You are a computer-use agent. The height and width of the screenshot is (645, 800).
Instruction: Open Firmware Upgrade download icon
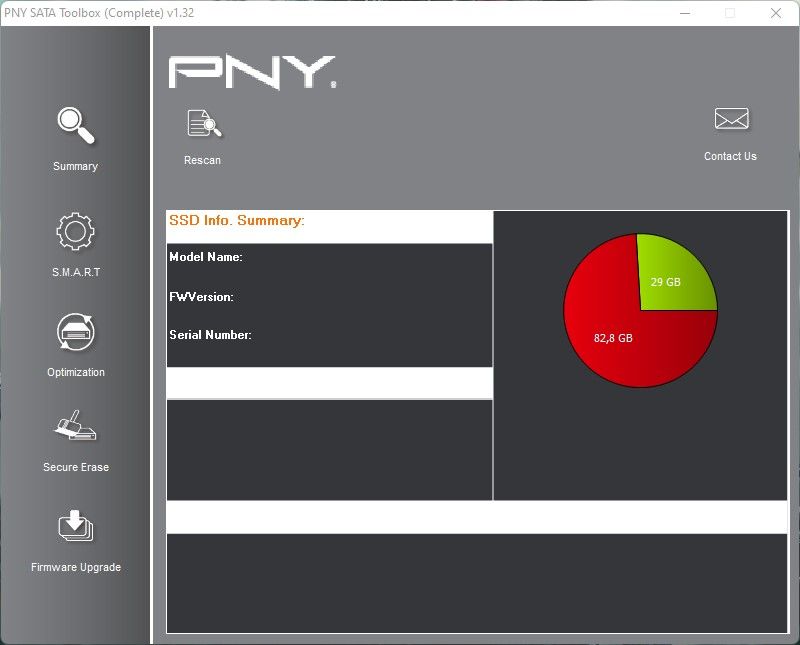[x=76, y=526]
